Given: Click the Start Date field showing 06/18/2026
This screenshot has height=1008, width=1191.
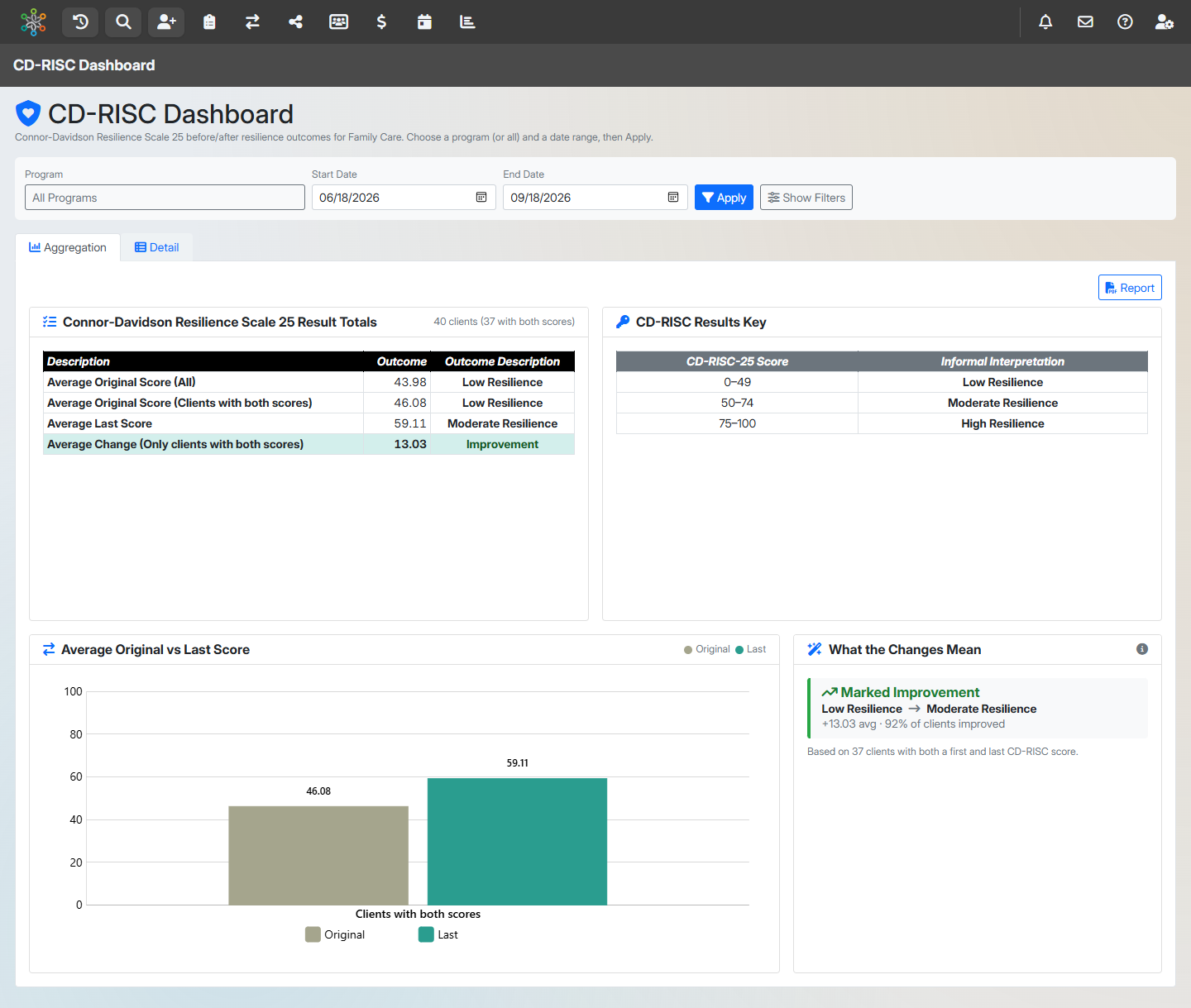Looking at the screenshot, I should point(404,198).
